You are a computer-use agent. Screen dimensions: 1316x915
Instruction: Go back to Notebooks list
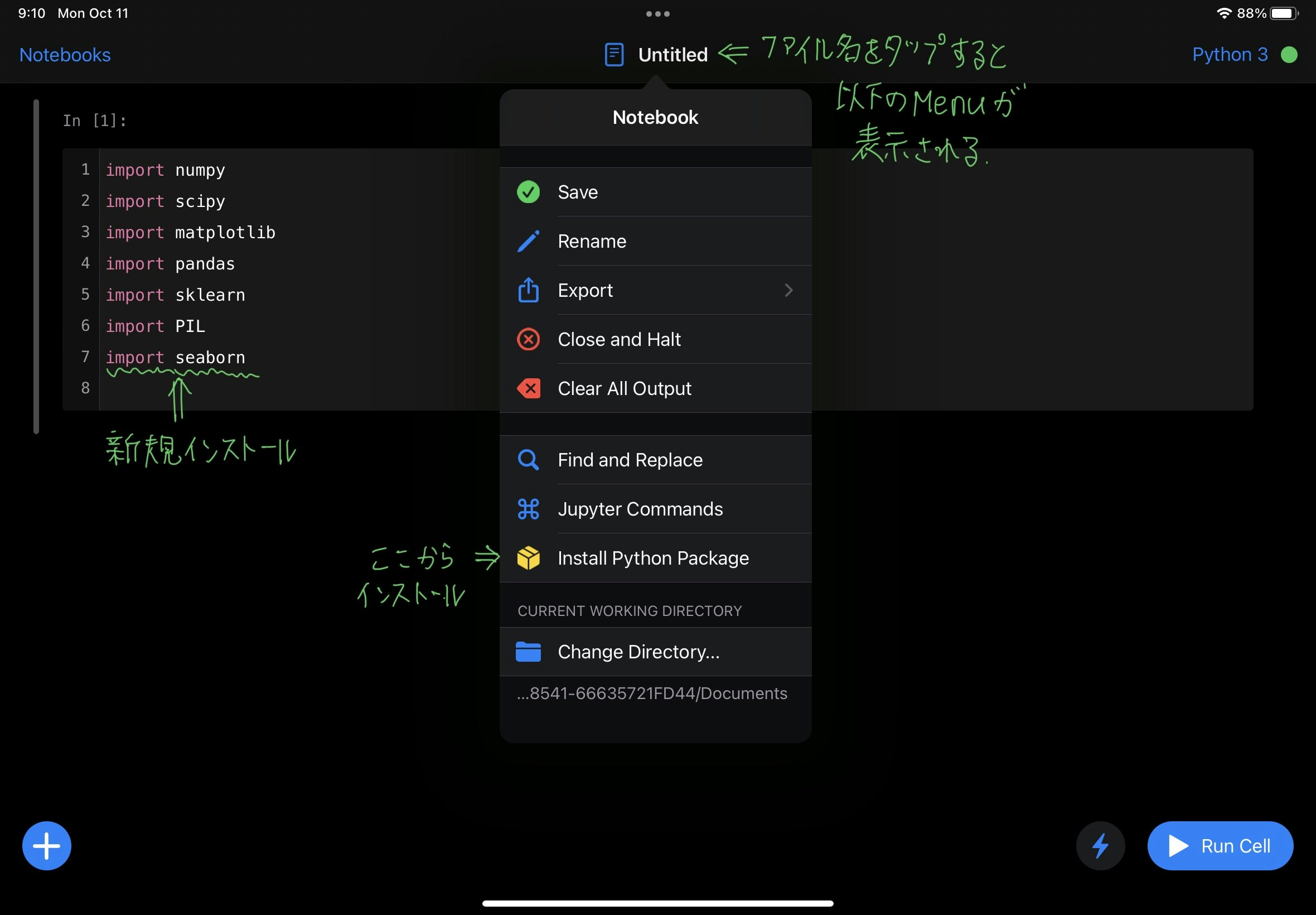pyautogui.click(x=65, y=55)
